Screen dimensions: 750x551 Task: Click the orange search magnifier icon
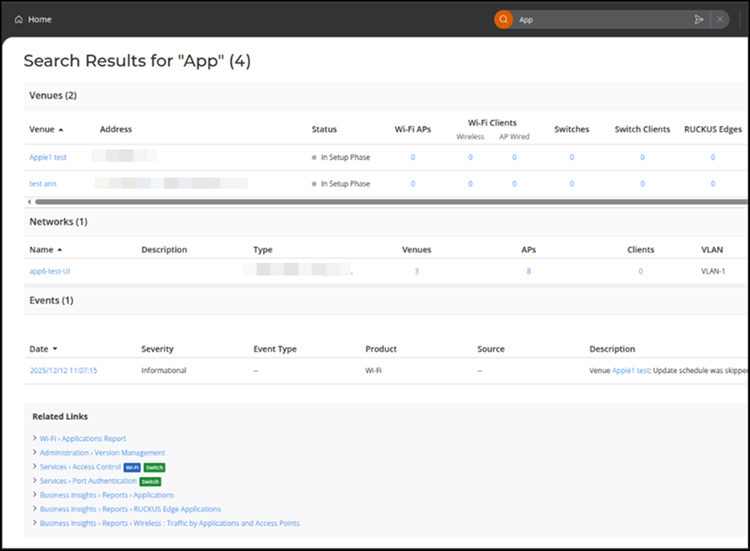pos(504,19)
